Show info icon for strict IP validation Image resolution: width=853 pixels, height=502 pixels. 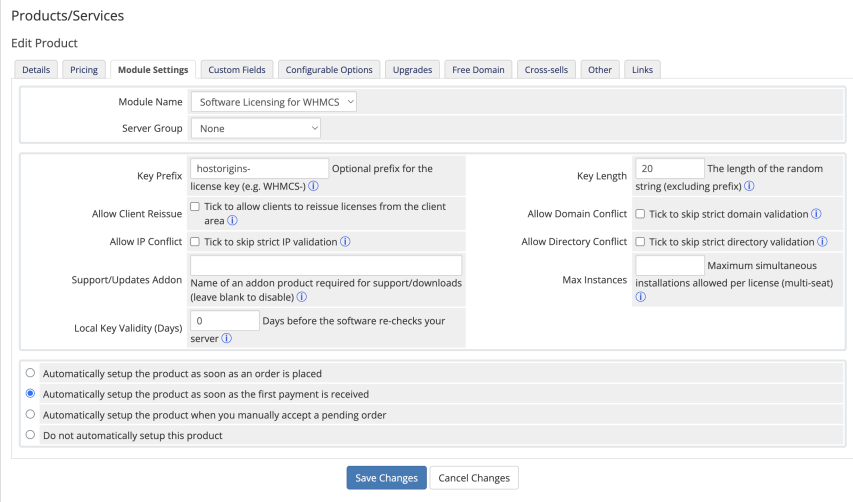[x=345, y=241]
